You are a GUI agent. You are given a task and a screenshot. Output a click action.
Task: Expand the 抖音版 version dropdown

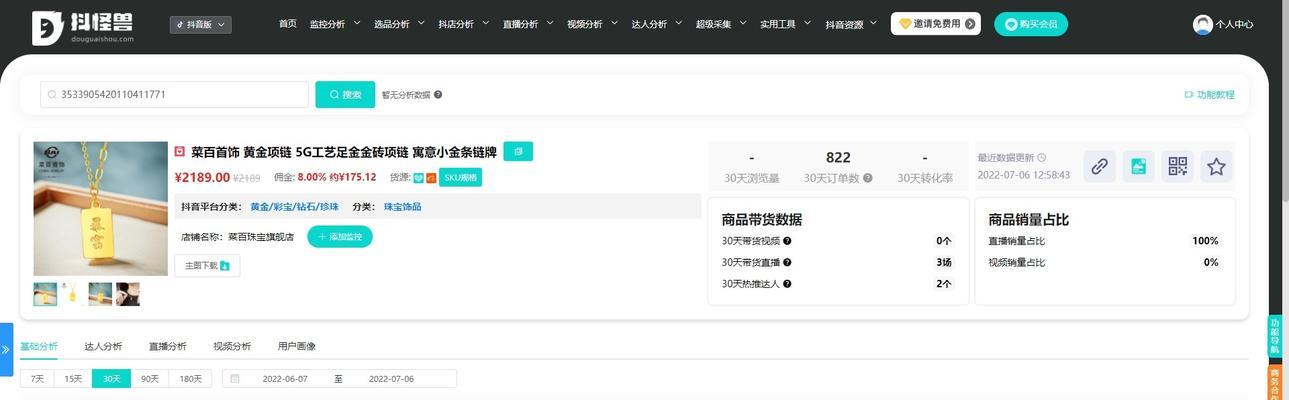(200, 24)
